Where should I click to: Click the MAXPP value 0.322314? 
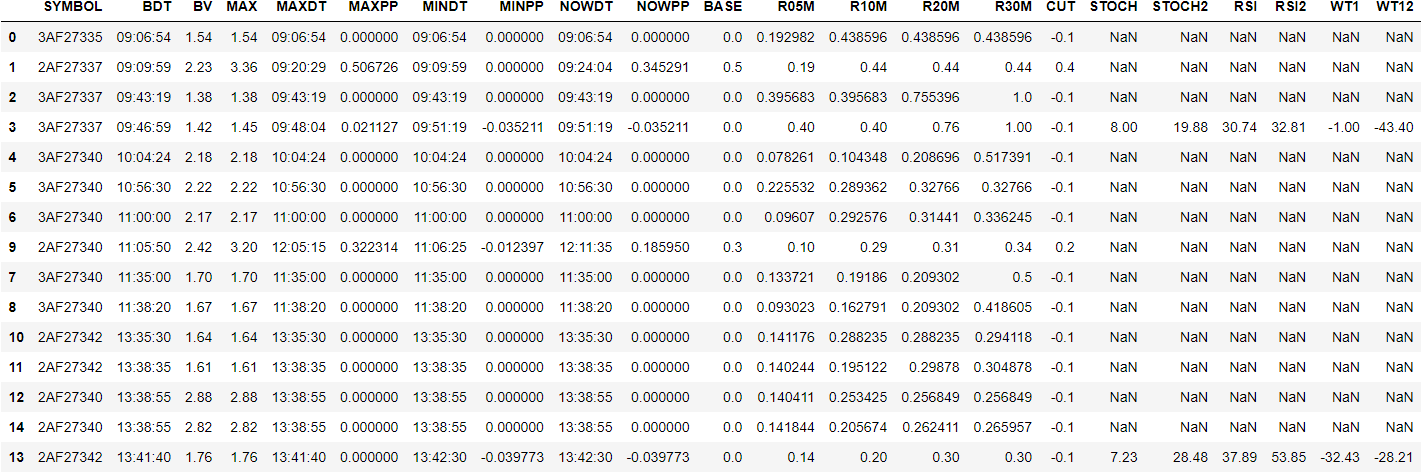pyautogui.click(x=368, y=247)
